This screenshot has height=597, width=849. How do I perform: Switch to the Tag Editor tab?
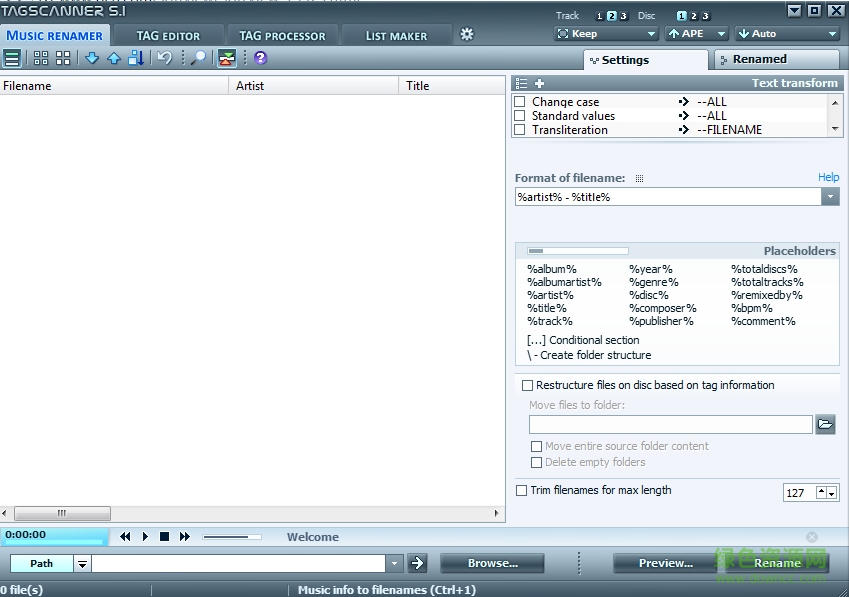coord(168,34)
